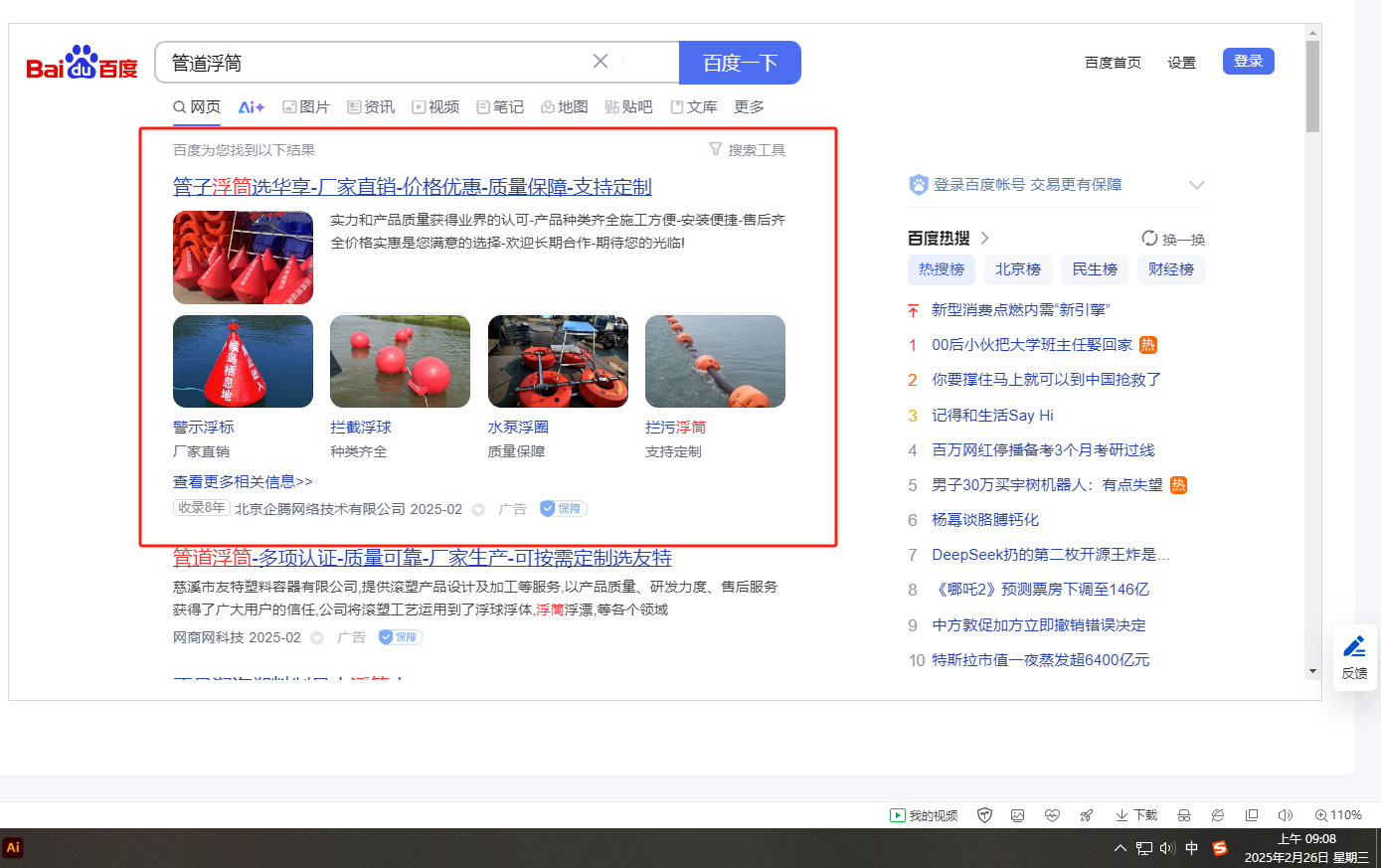1381x868 pixels.
Task: Expand the 更多 tab menu
Action: [749, 106]
